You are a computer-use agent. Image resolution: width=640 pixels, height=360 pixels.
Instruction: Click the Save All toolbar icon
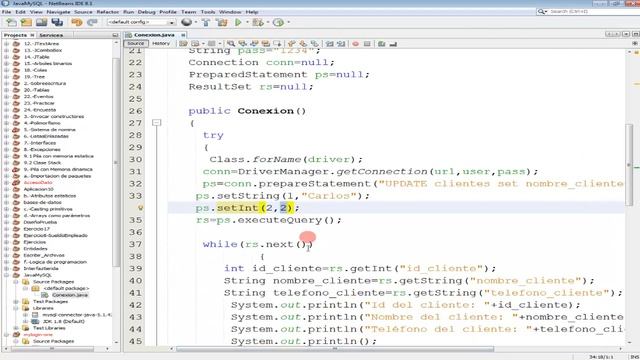point(57,22)
